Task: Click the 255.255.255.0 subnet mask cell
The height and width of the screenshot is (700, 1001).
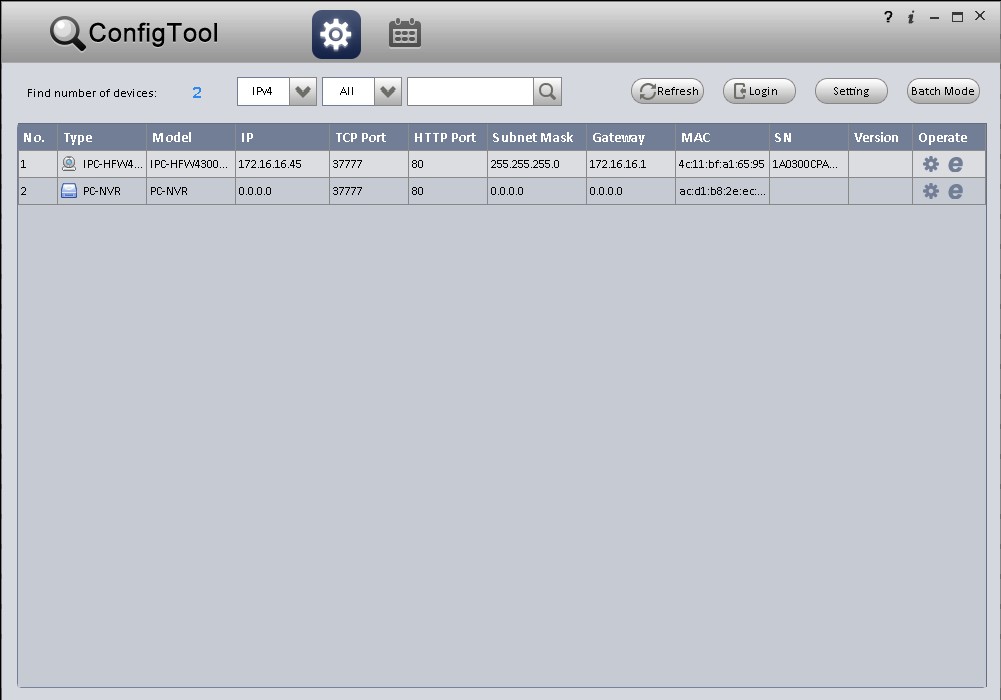Action: [537, 164]
